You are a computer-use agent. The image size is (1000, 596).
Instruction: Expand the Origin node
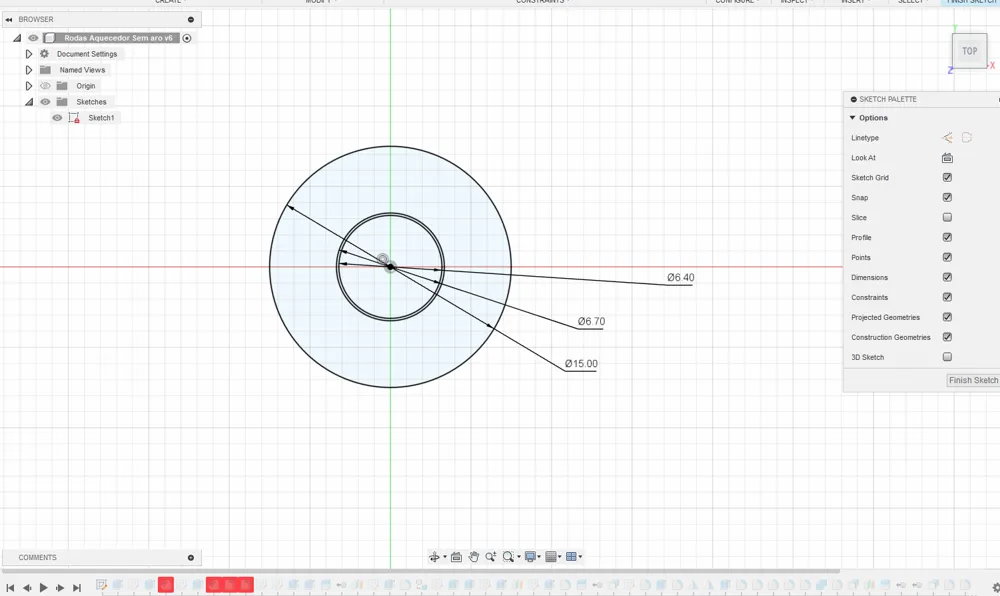point(29,86)
